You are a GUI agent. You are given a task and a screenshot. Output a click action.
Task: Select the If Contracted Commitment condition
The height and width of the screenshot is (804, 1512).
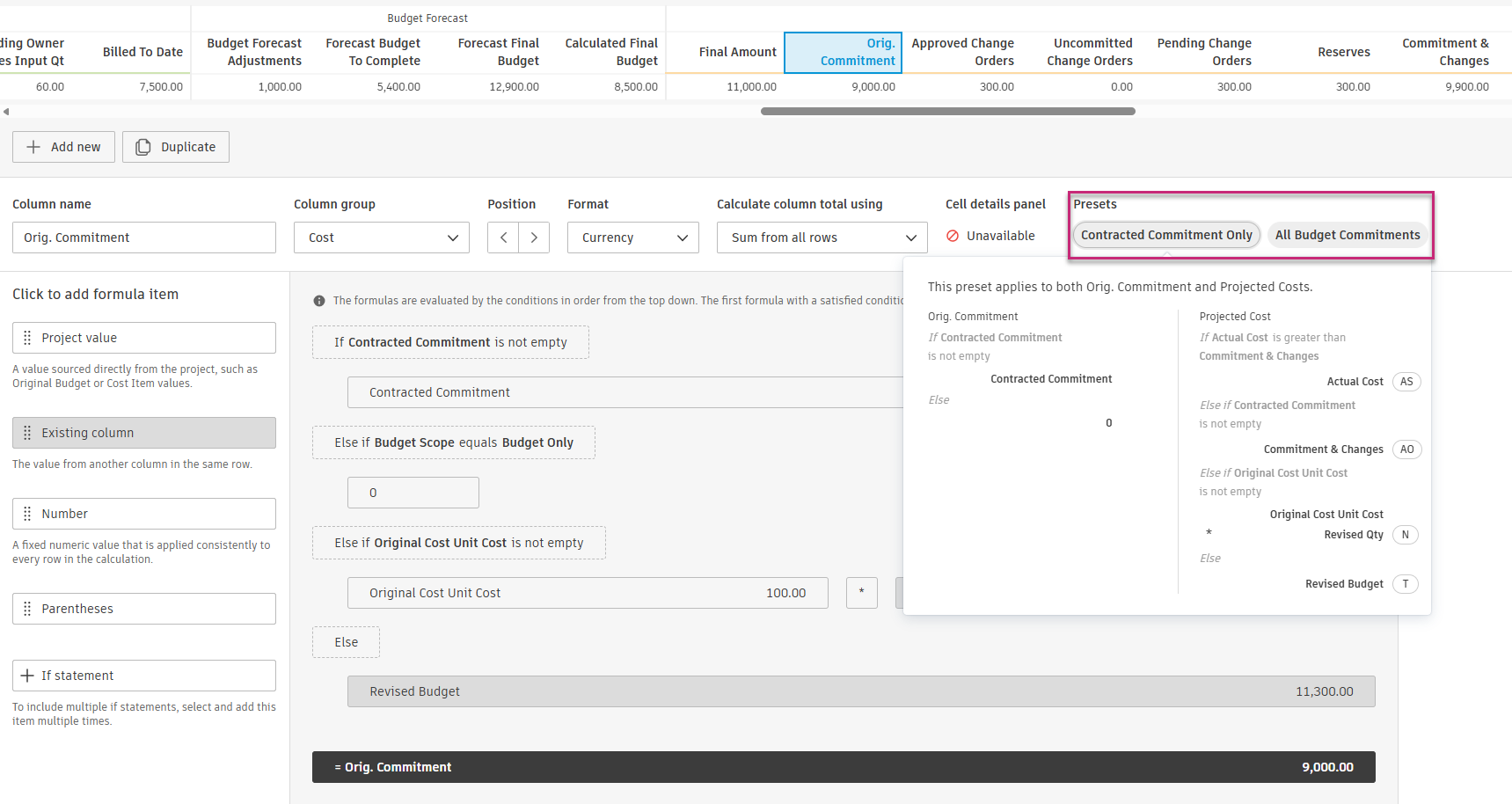click(450, 342)
